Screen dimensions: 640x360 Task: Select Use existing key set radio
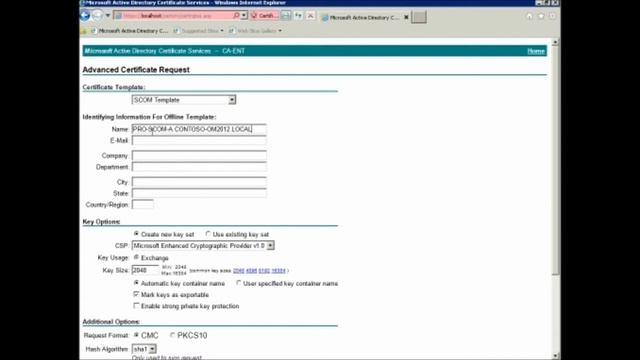click(x=208, y=234)
